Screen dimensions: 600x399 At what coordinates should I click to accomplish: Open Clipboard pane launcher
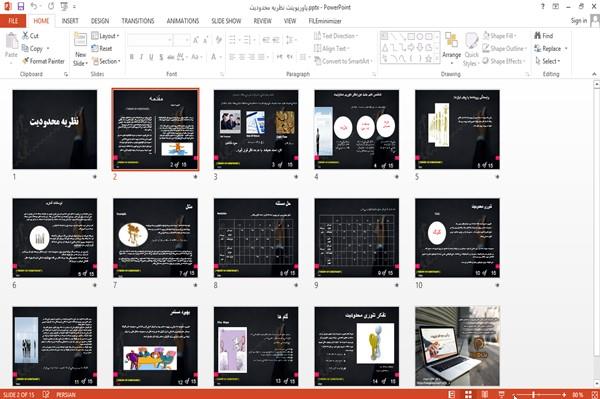66,74
